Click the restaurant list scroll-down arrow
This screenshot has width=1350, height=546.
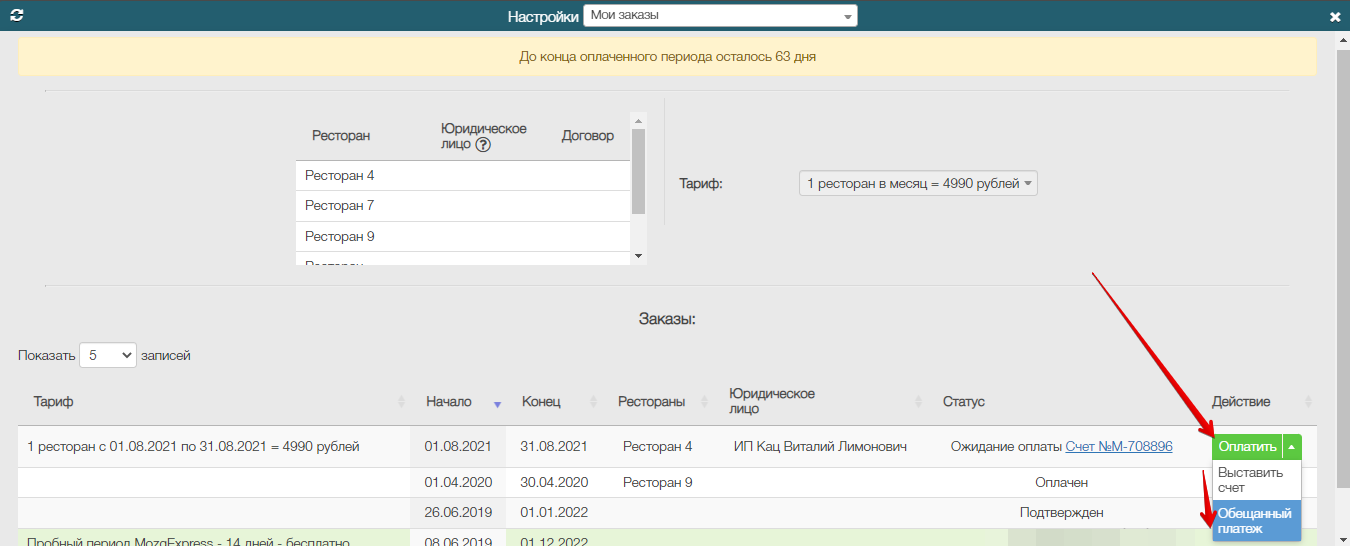point(639,257)
